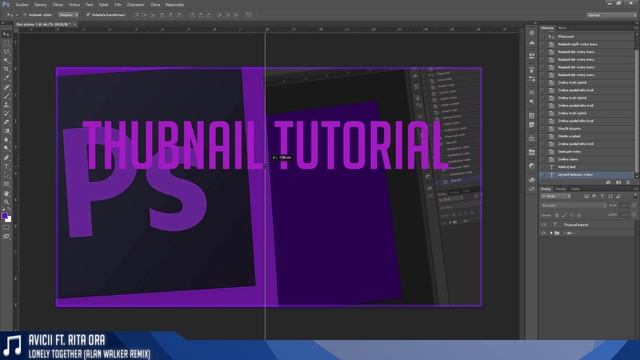Click the Auto-Align Layers icon in options bar
The width and height of the screenshot is (640, 360).
249,15
